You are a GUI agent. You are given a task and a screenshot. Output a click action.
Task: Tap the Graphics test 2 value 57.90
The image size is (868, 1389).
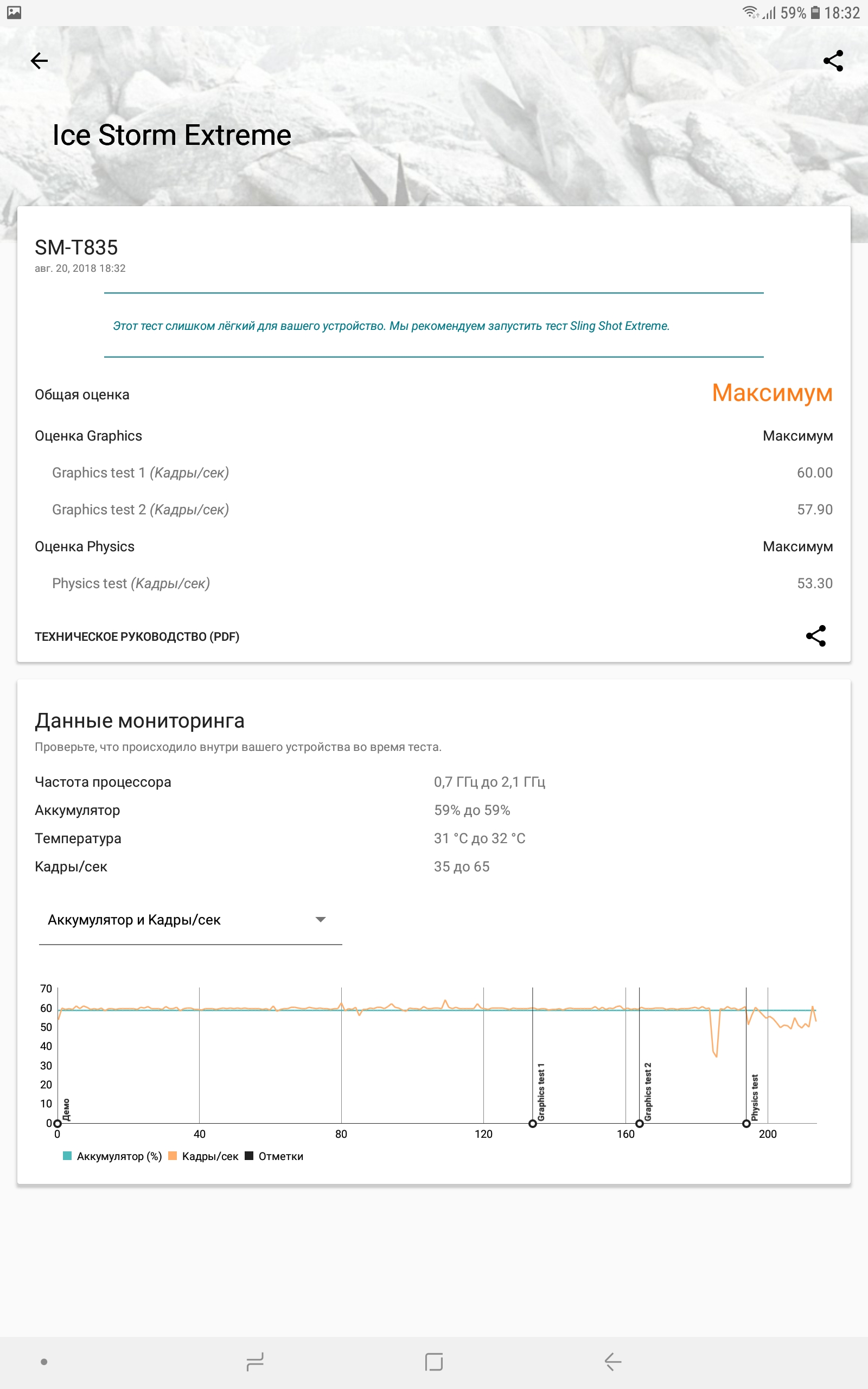pos(815,509)
